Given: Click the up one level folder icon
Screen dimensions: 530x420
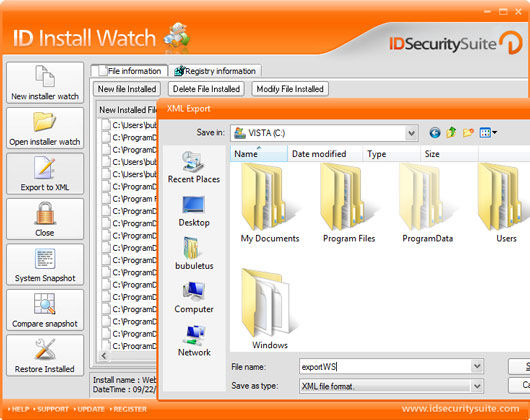Looking at the screenshot, I should (451, 132).
